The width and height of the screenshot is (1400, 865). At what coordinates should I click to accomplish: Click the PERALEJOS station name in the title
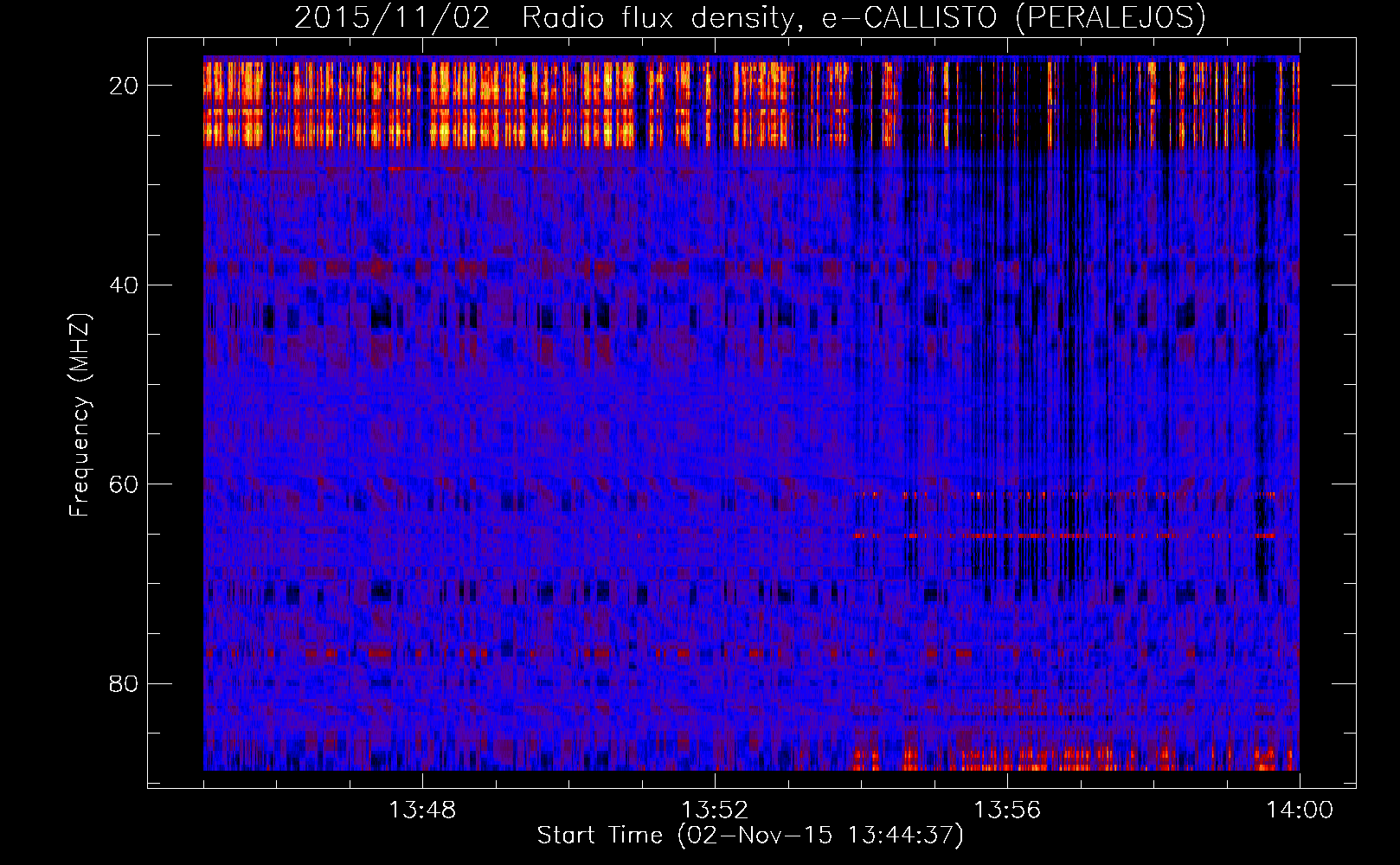tap(1110, 17)
